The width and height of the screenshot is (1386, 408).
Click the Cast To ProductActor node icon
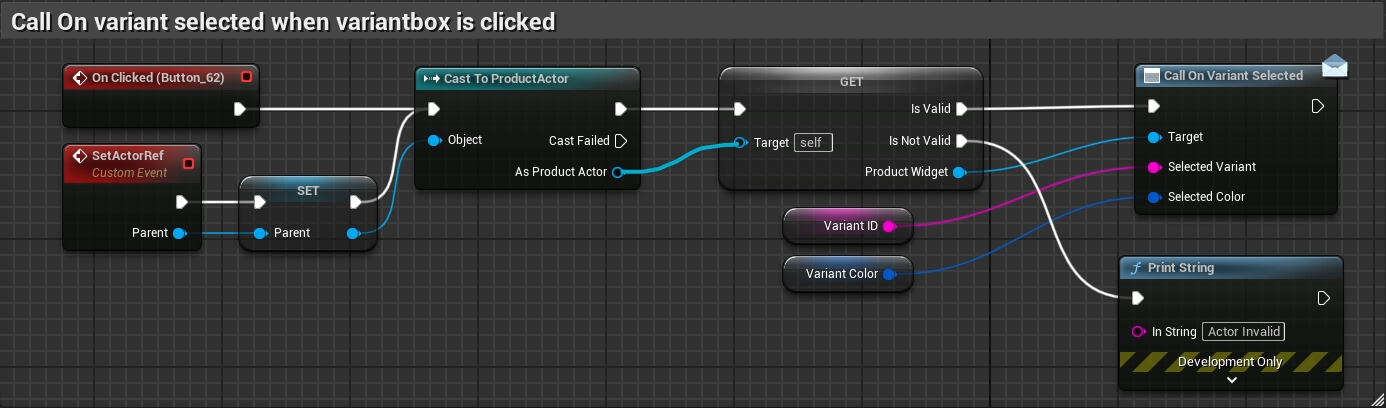(x=431, y=78)
